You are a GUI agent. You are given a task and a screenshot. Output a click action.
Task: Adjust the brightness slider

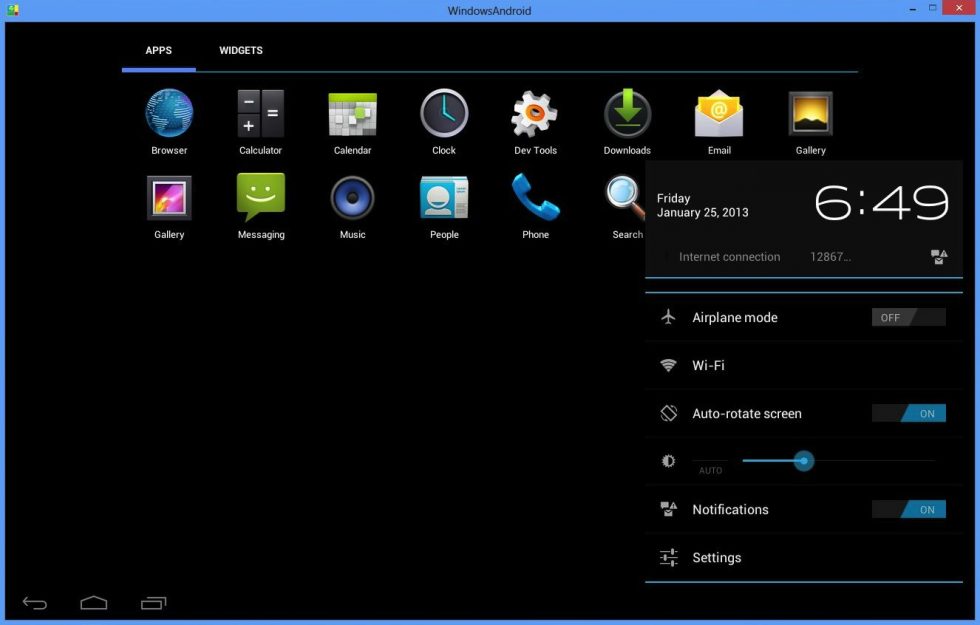coord(805,461)
